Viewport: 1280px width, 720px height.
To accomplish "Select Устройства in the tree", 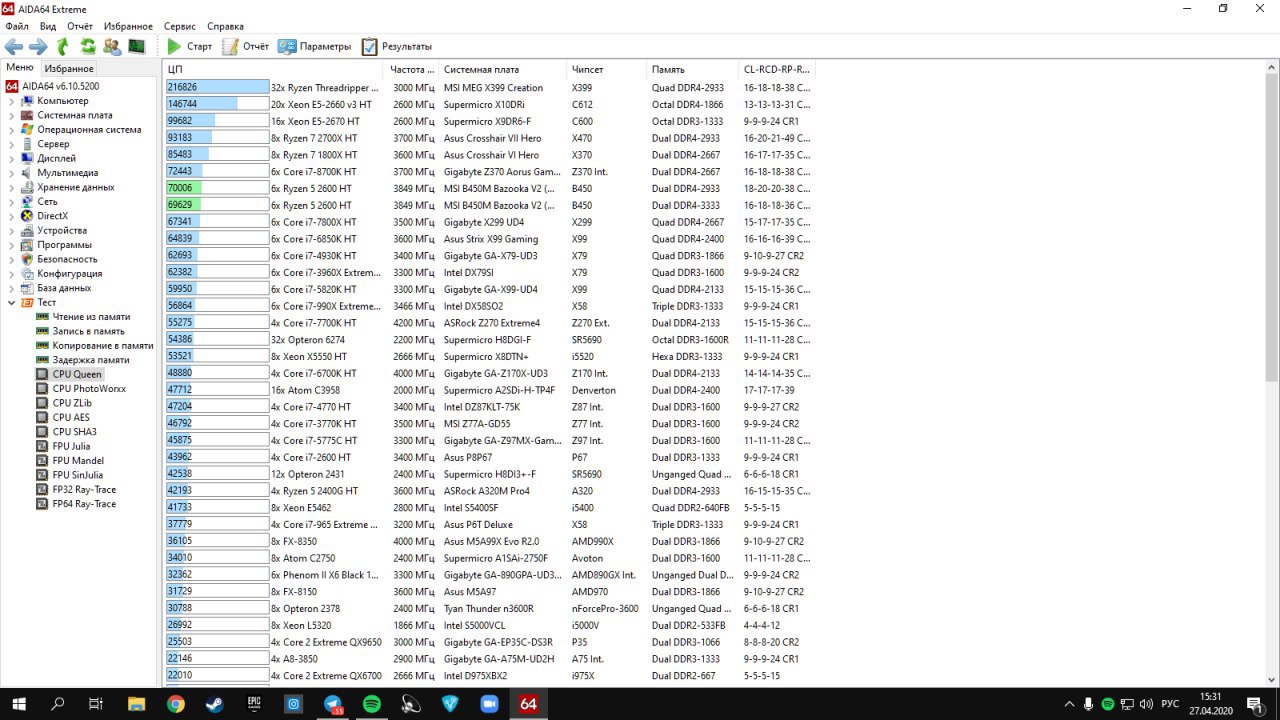I will coord(62,230).
